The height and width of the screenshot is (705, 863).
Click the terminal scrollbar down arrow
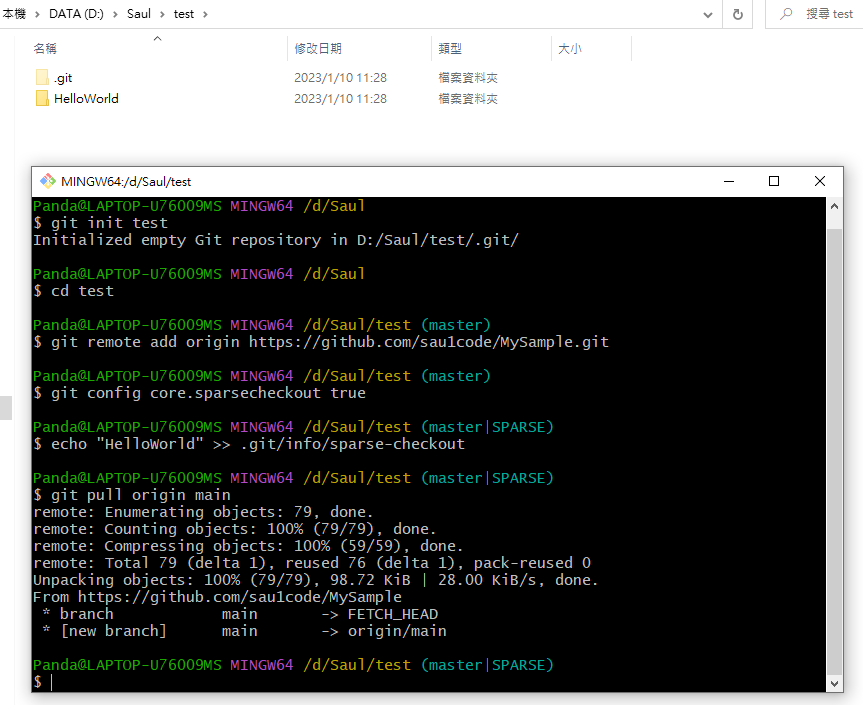[x=834, y=684]
